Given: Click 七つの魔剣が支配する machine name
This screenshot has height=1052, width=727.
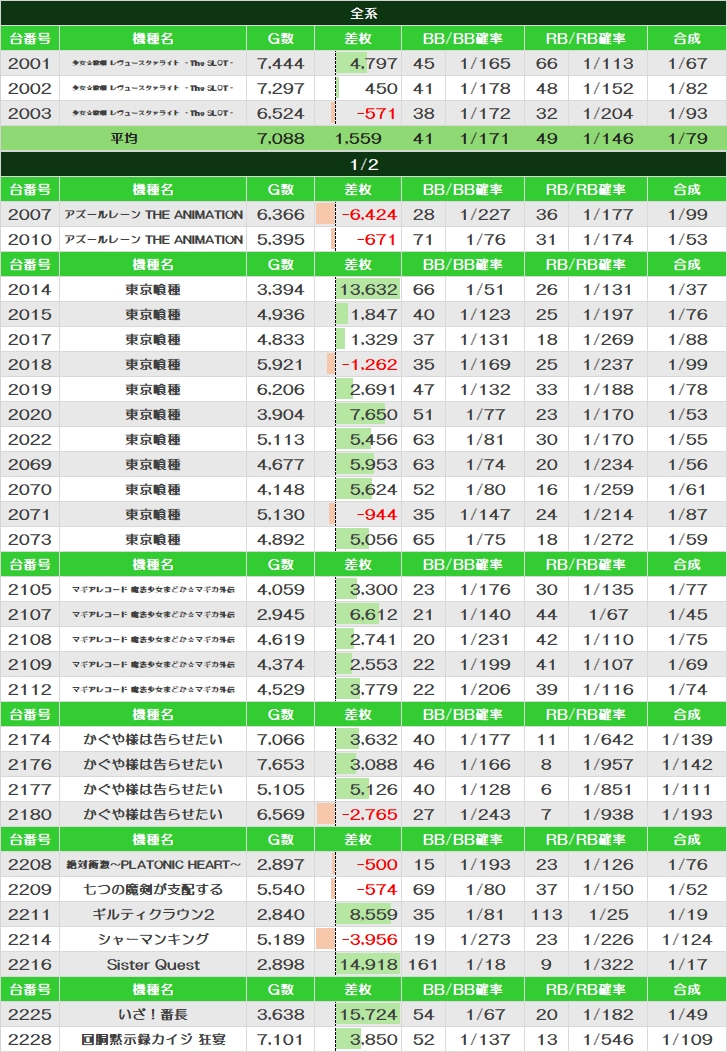Looking at the screenshot, I should tap(153, 889).
